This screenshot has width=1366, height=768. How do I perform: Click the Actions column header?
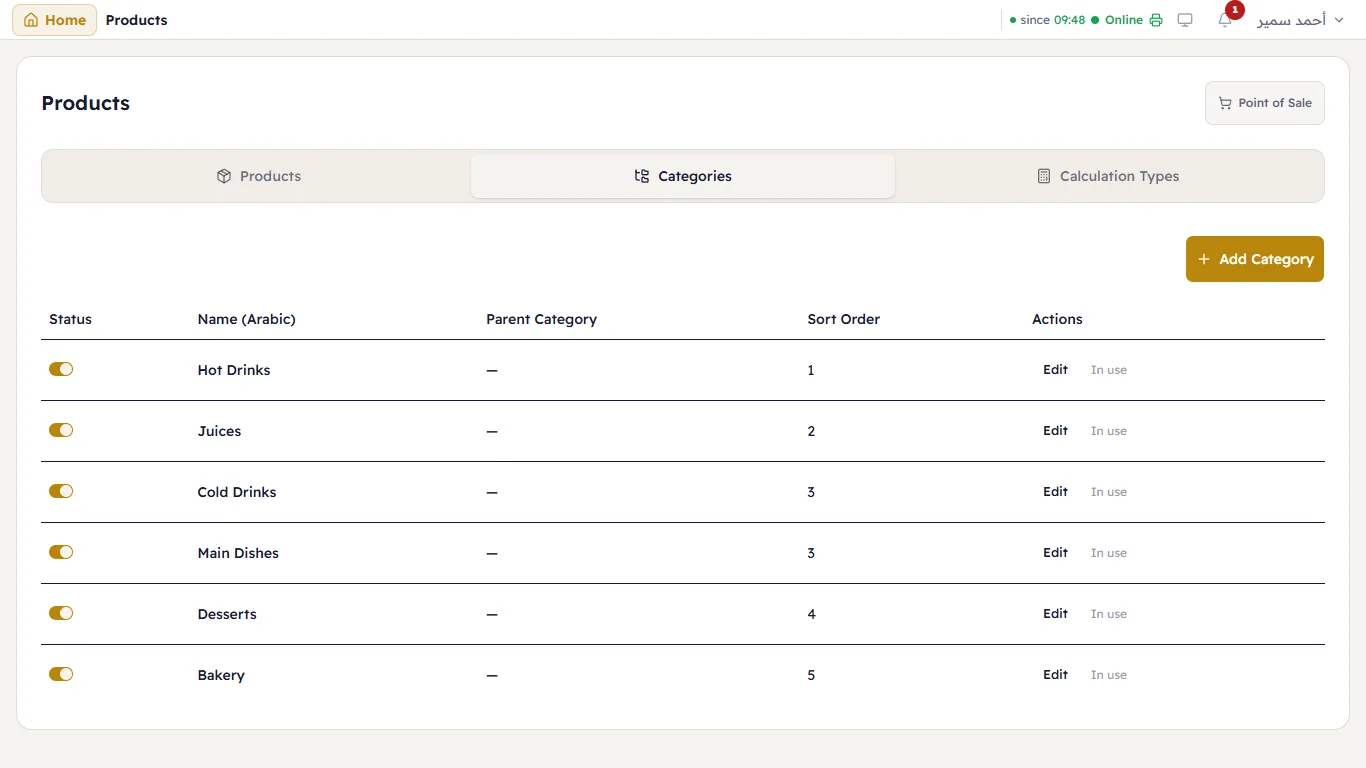coord(1057,319)
